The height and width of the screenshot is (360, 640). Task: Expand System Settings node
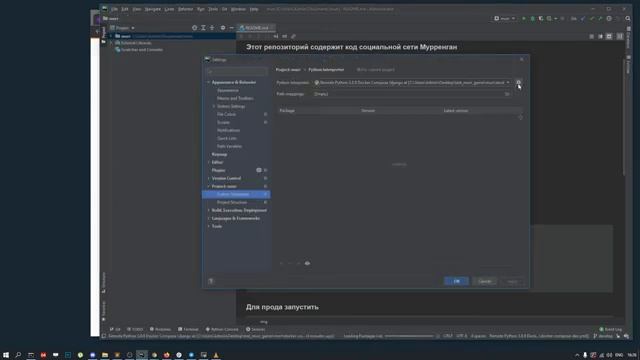(x=214, y=106)
